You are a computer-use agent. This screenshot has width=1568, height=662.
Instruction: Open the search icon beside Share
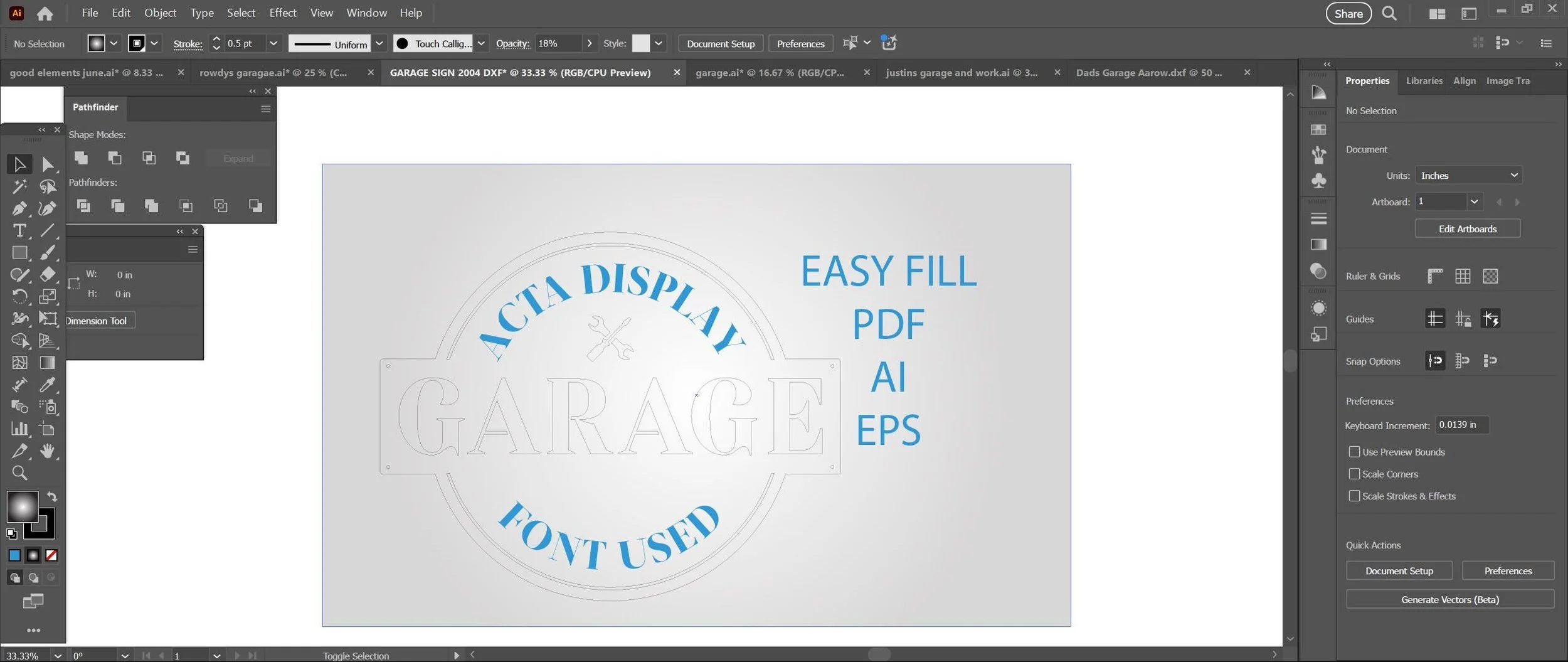[1389, 13]
